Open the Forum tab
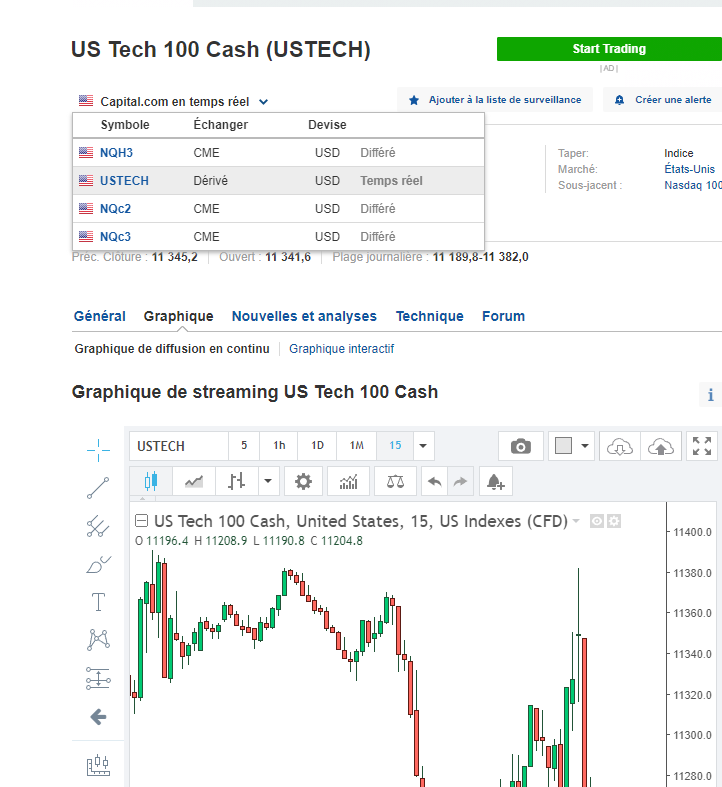The width and height of the screenshot is (722, 787). (504, 316)
